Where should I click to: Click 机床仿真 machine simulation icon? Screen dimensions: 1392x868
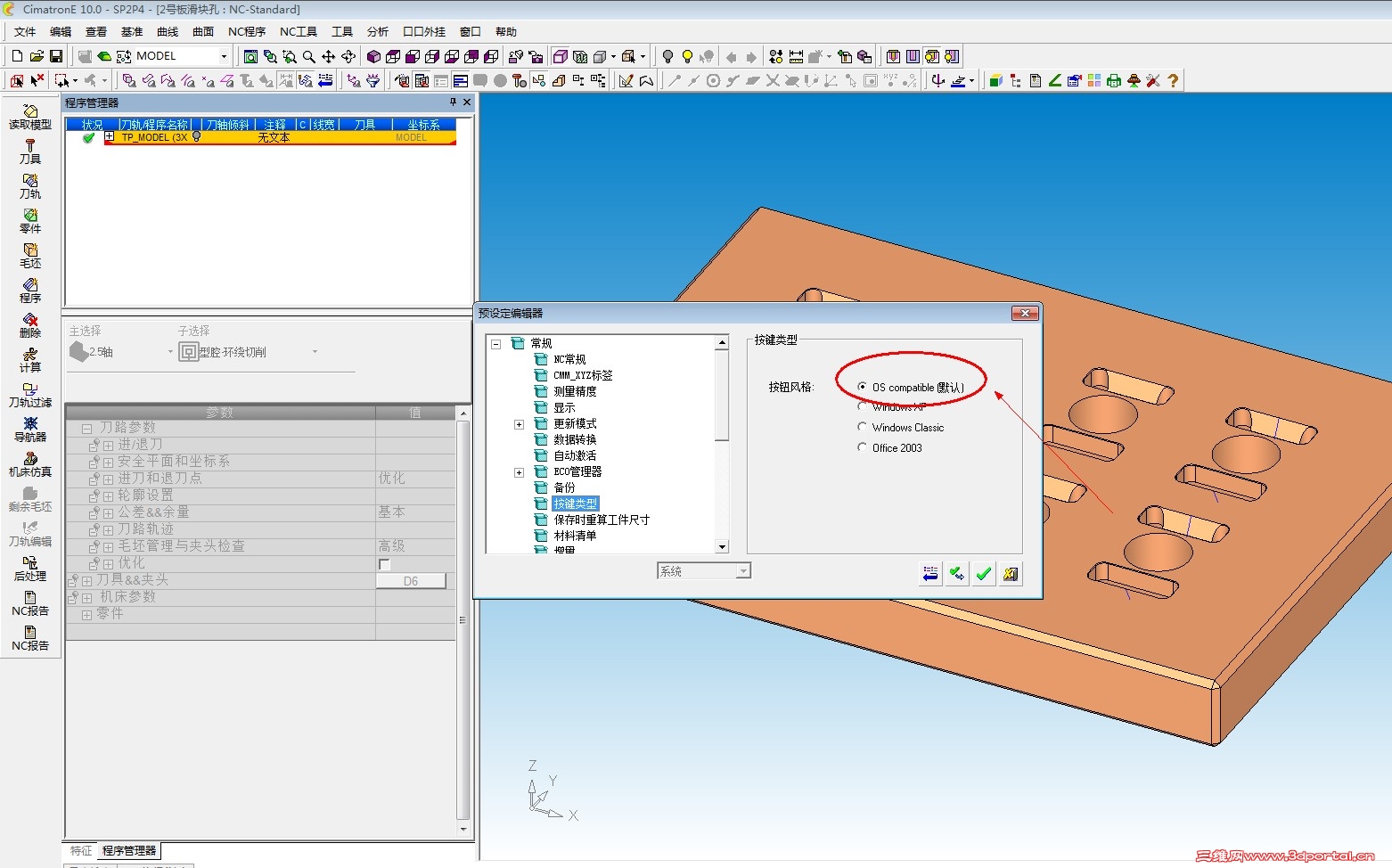click(x=30, y=464)
